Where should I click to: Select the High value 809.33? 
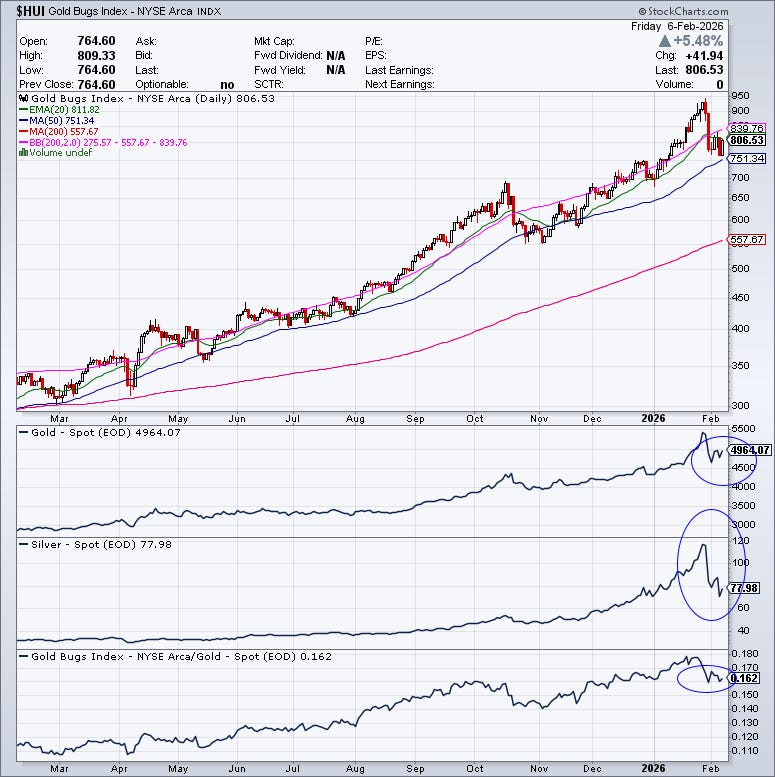point(96,55)
